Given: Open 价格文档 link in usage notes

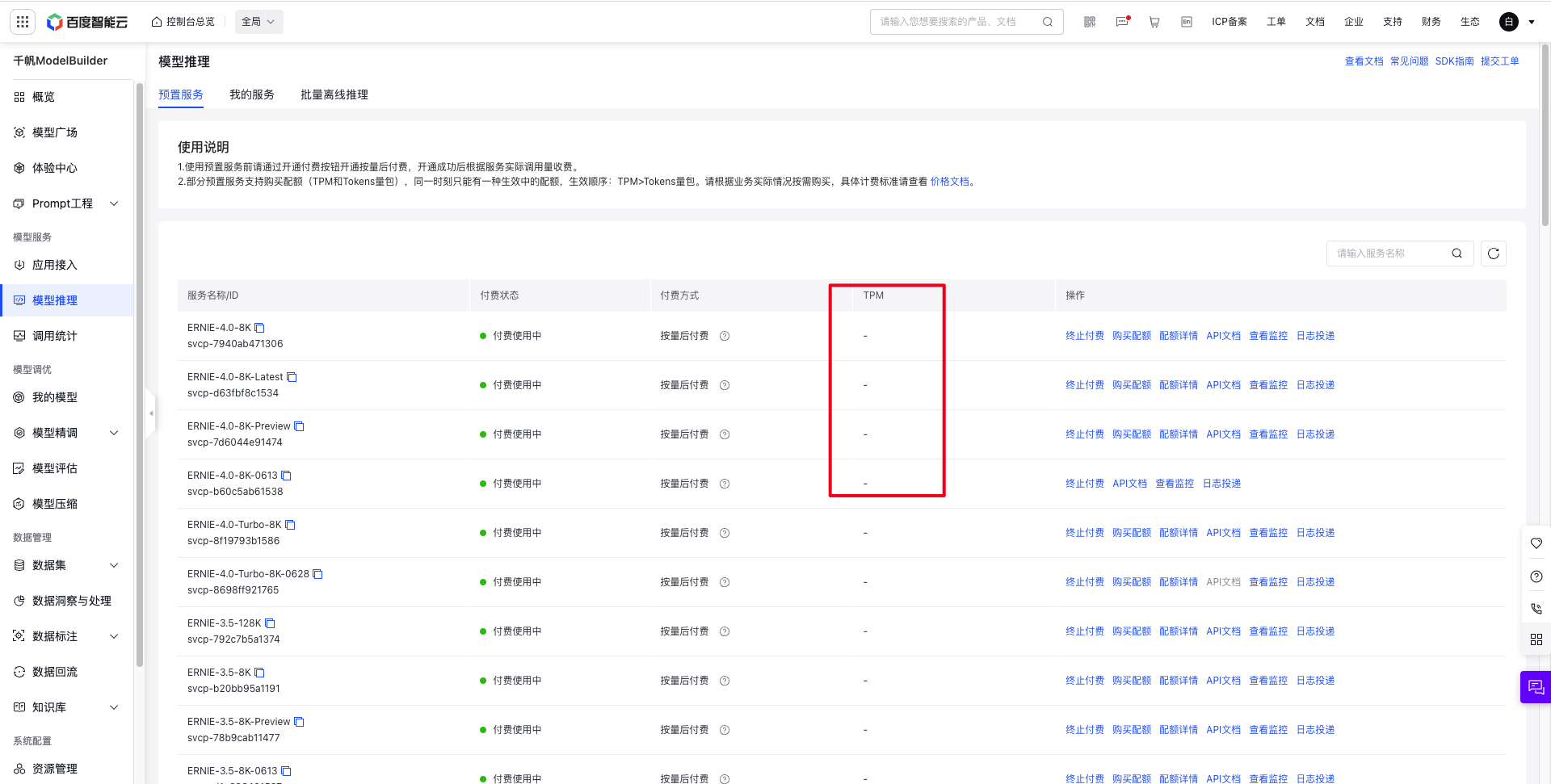Looking at the screenshot, I should pyautogui.click(x=949, y=182).
